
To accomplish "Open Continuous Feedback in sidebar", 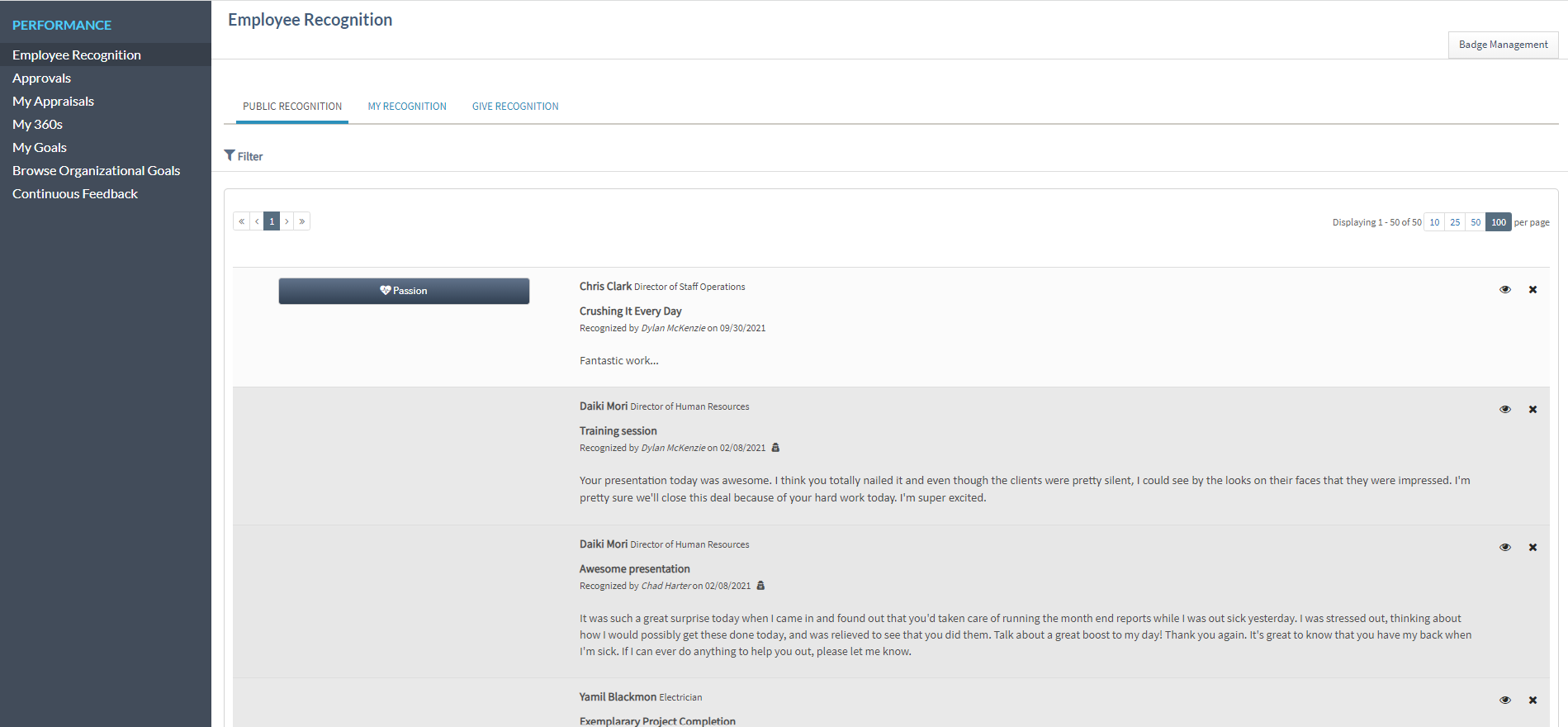I will [75, 194].
